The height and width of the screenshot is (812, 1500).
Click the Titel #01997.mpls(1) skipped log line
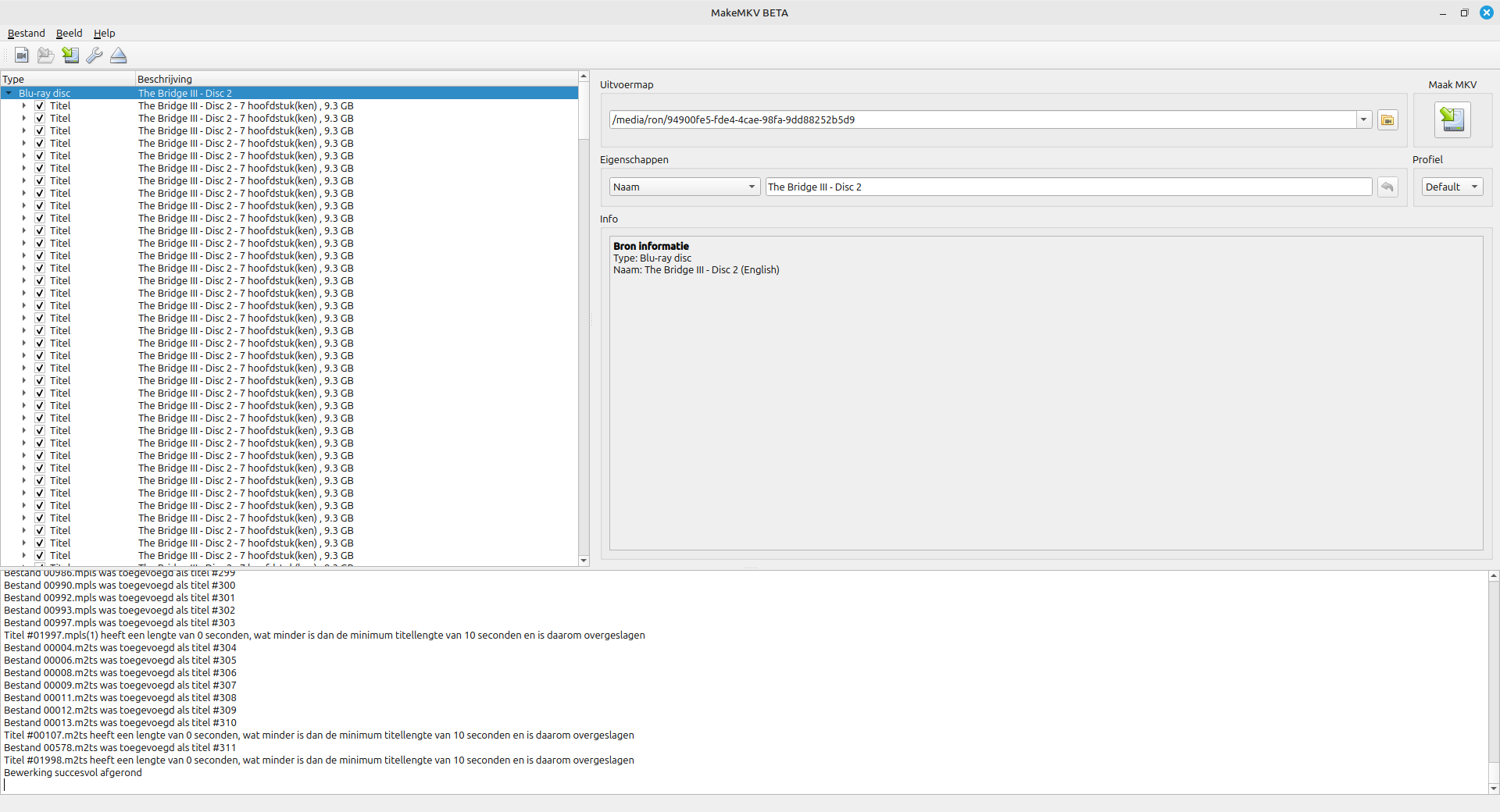point(324,636)
